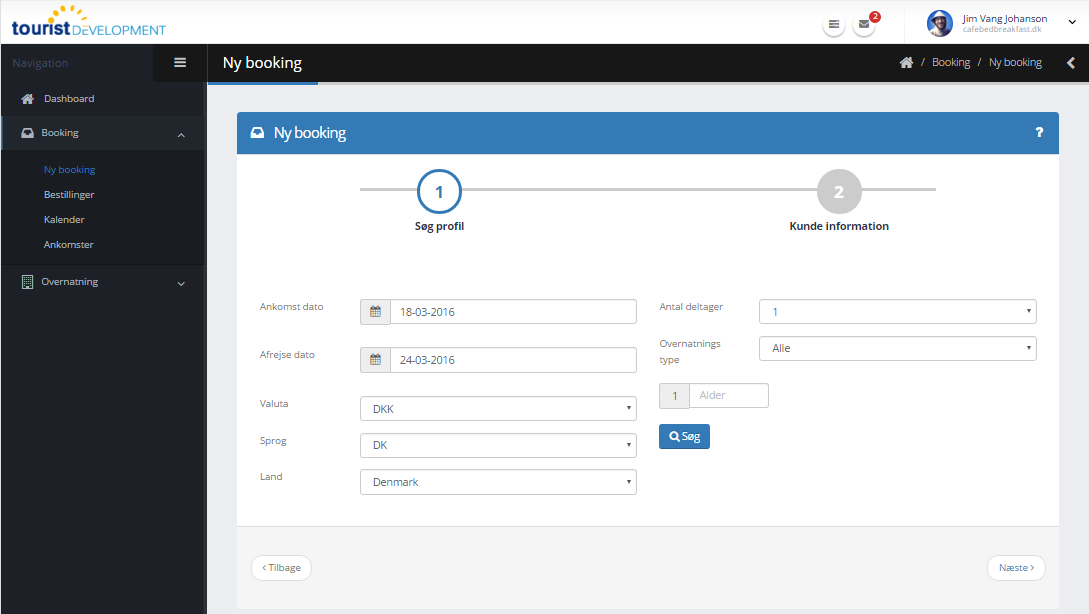Open calendar picker for Afrejse dato

(x=375, y=360)
